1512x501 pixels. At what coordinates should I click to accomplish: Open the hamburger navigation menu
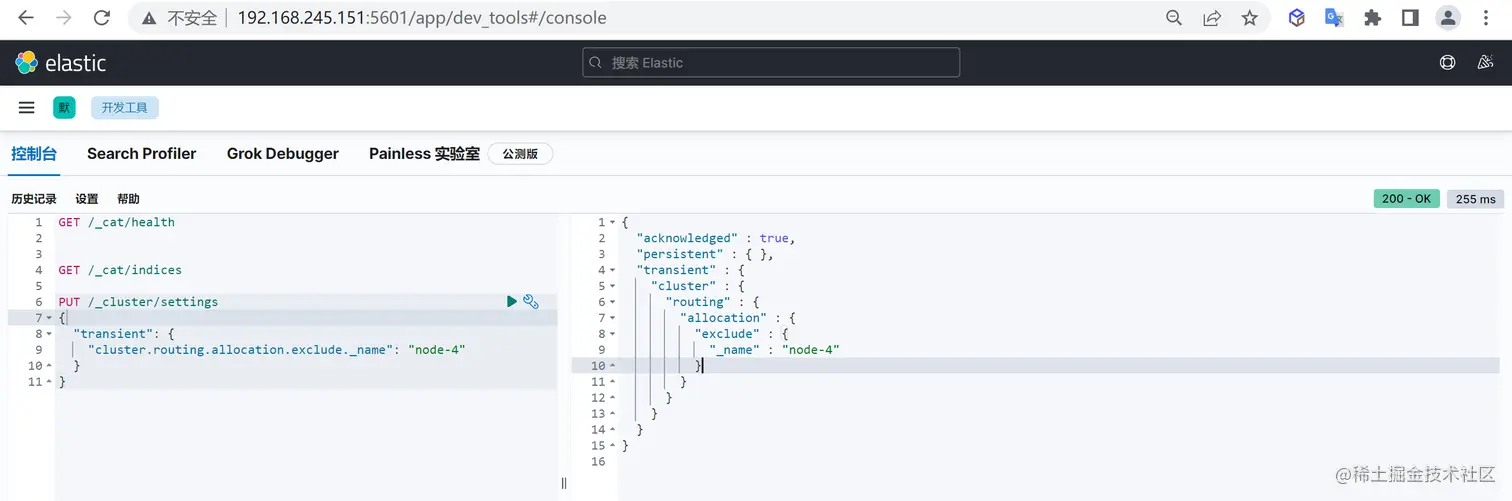pyautogui.click(x=27, y=108)
